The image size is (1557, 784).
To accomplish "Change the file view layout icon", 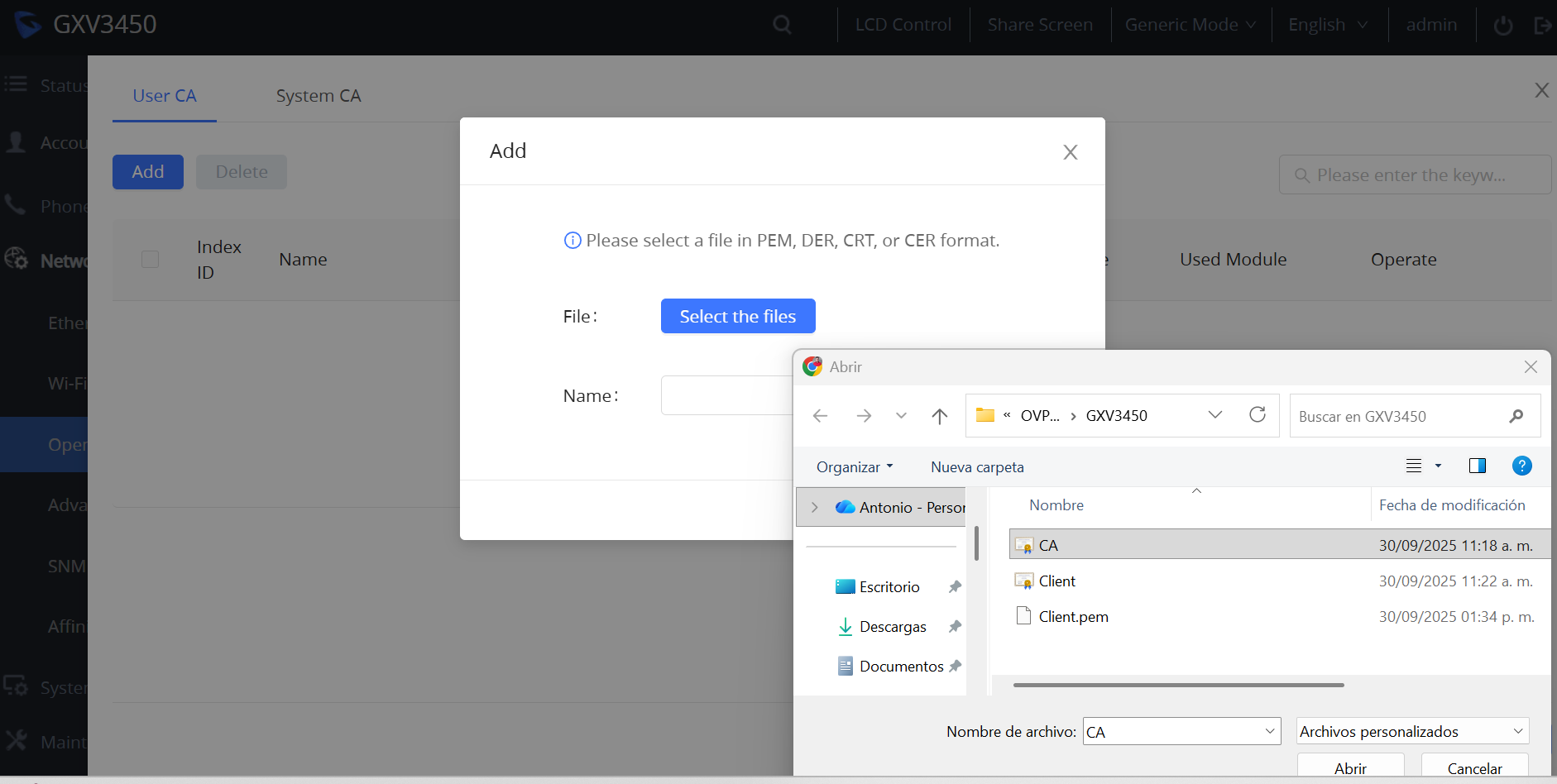I will pos(1414,466).
